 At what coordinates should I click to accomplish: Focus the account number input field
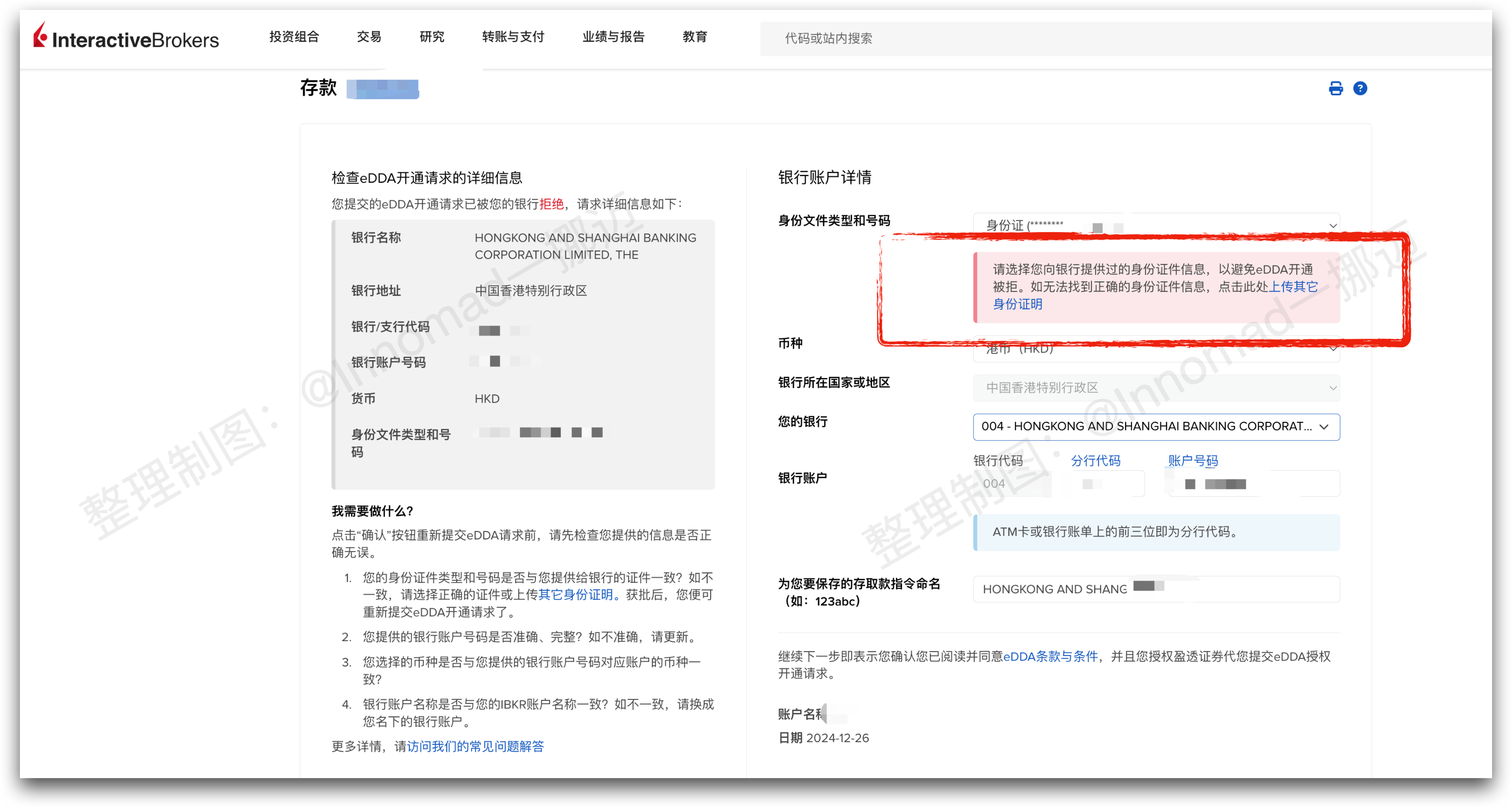pyautogui.click(x=1254, y=484)
